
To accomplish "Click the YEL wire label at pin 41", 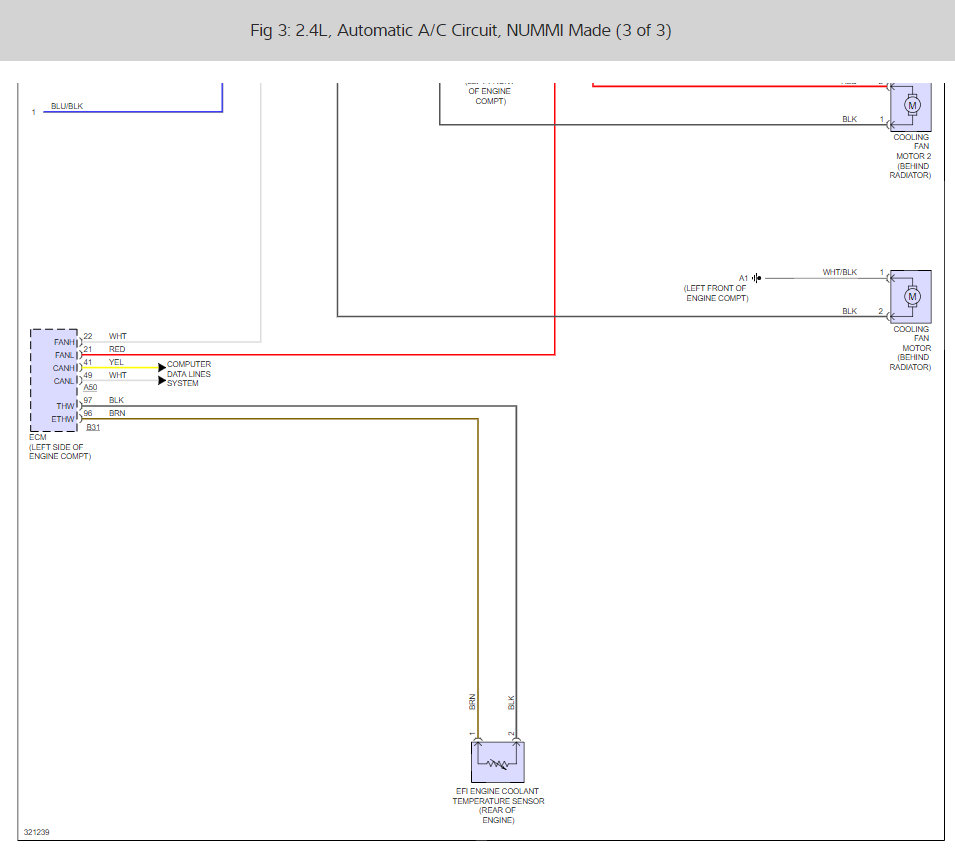I will pos(116,362).
